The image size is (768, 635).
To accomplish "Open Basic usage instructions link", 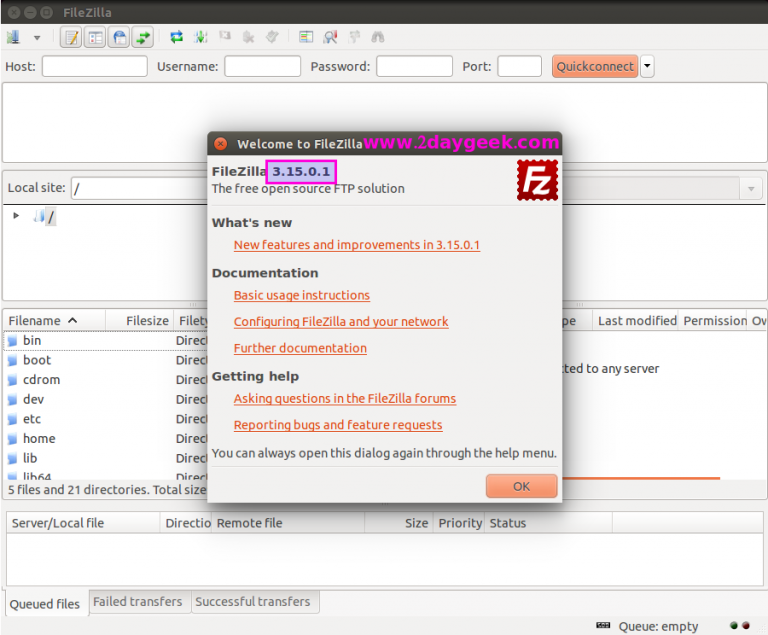I will pos(302,295).
